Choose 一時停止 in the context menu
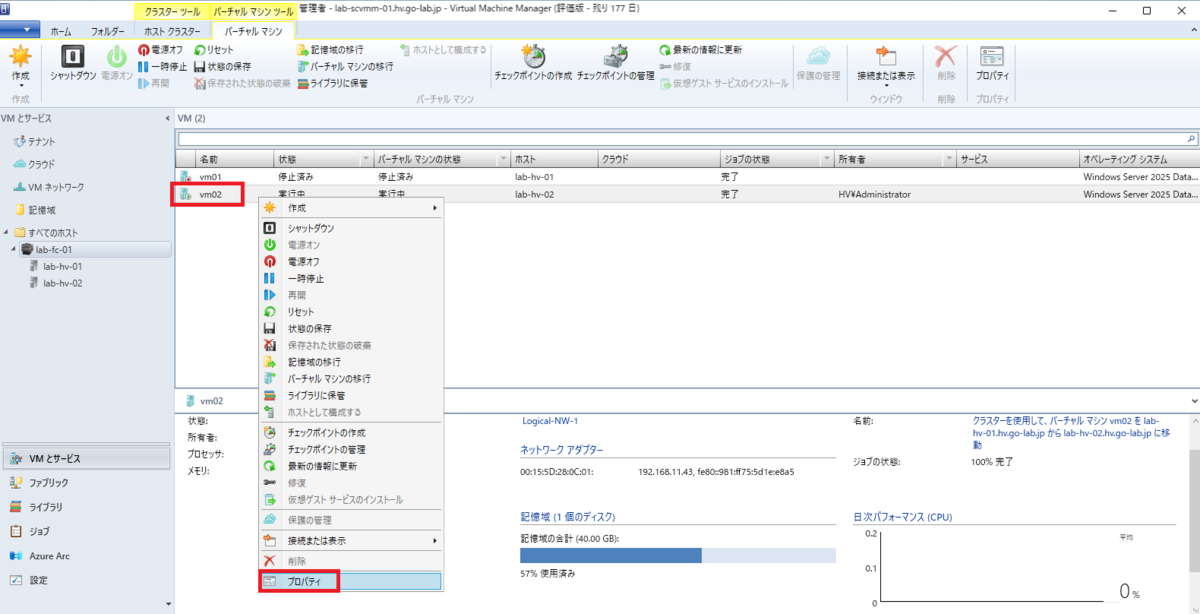 click(x=351, y=278)
